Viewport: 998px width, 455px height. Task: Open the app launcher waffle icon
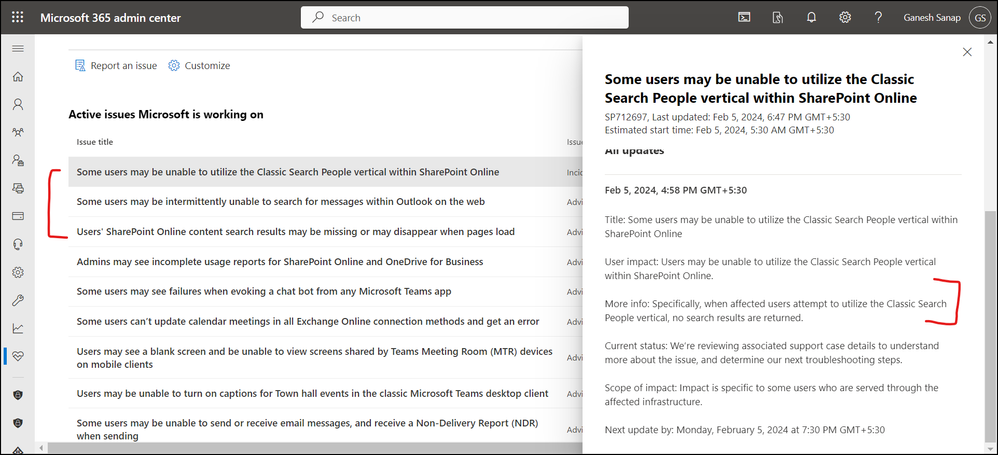pos(17,17)
